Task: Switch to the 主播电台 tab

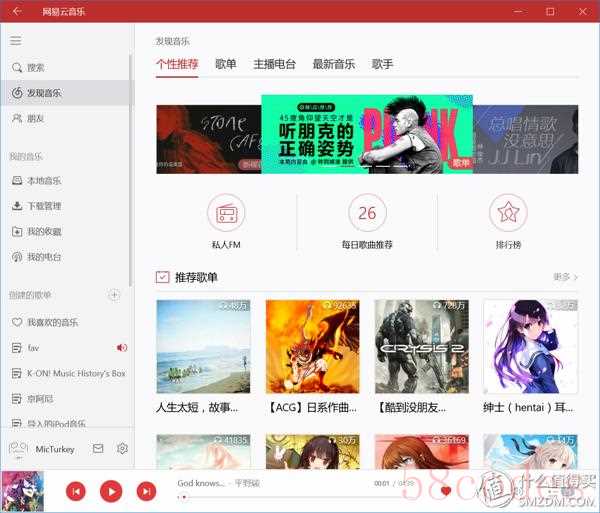Action: [274, 64]
